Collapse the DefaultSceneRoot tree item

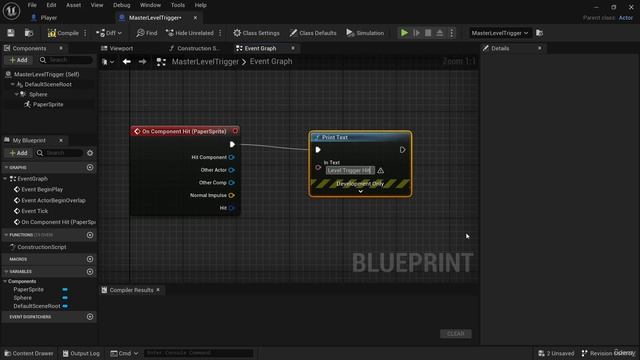13,84
